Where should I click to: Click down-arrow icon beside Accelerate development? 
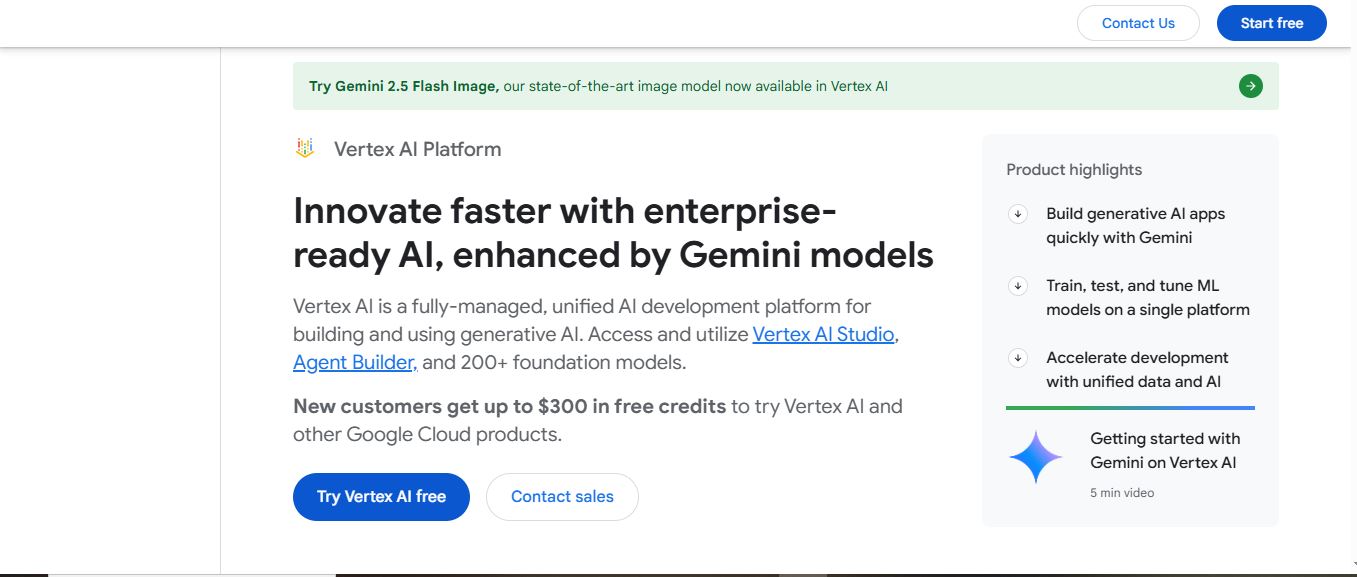tap(1018, 358)
